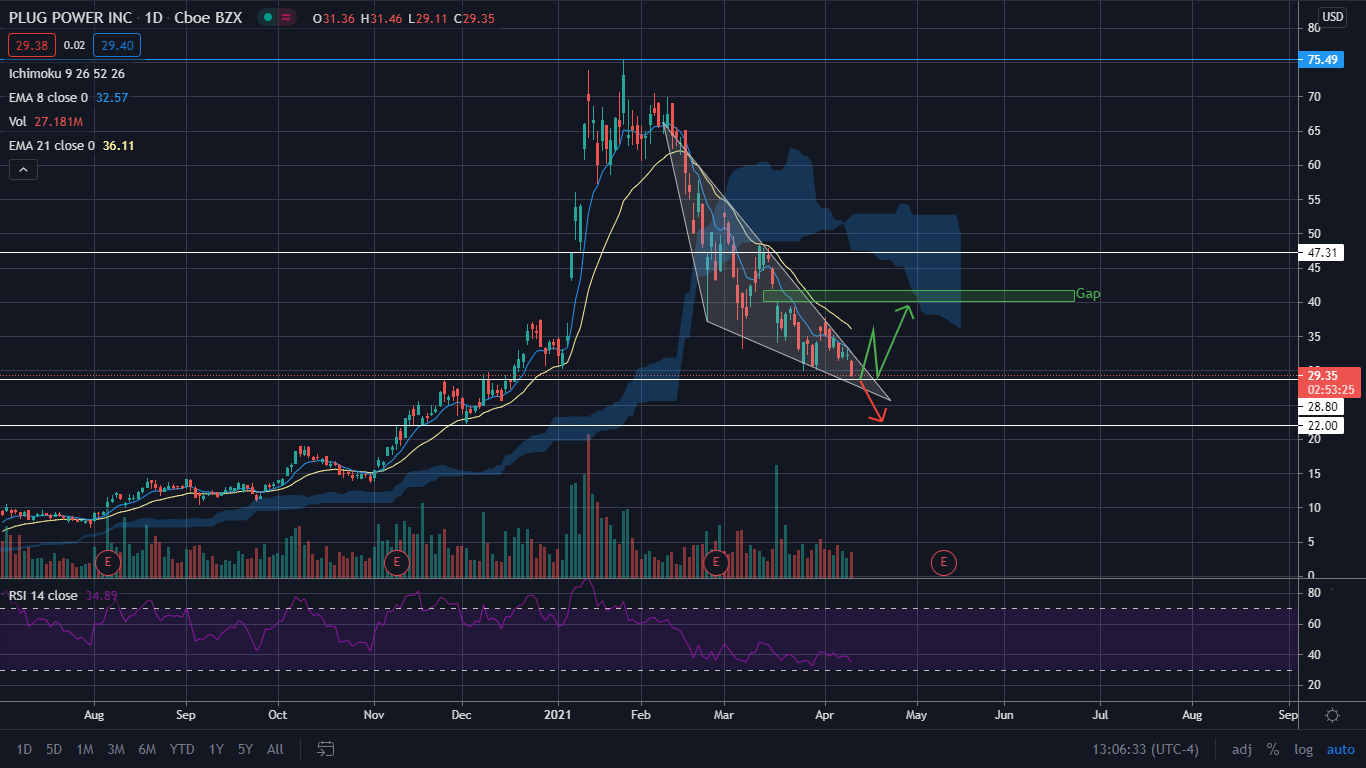Click the late-February earnings E marker
This screenshot has height=768, width=1366.
point(716,563)
